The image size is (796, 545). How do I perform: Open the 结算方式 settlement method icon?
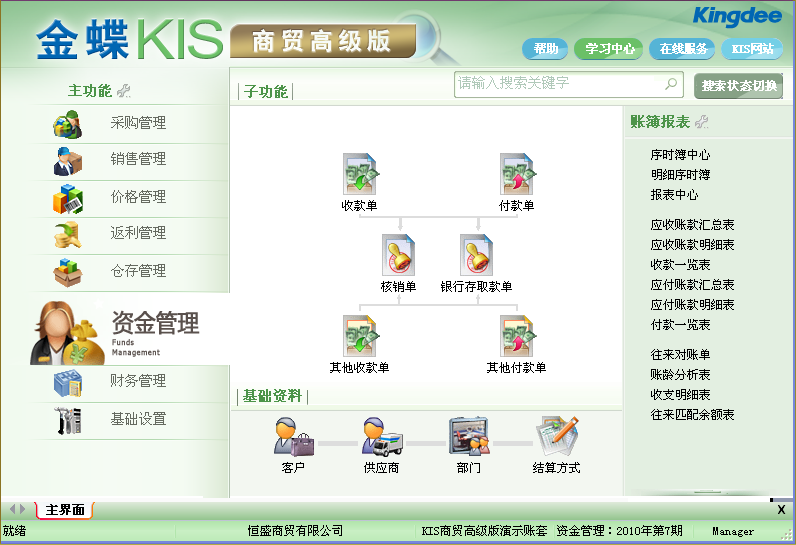pyautogui.click(x=556, y=438)
